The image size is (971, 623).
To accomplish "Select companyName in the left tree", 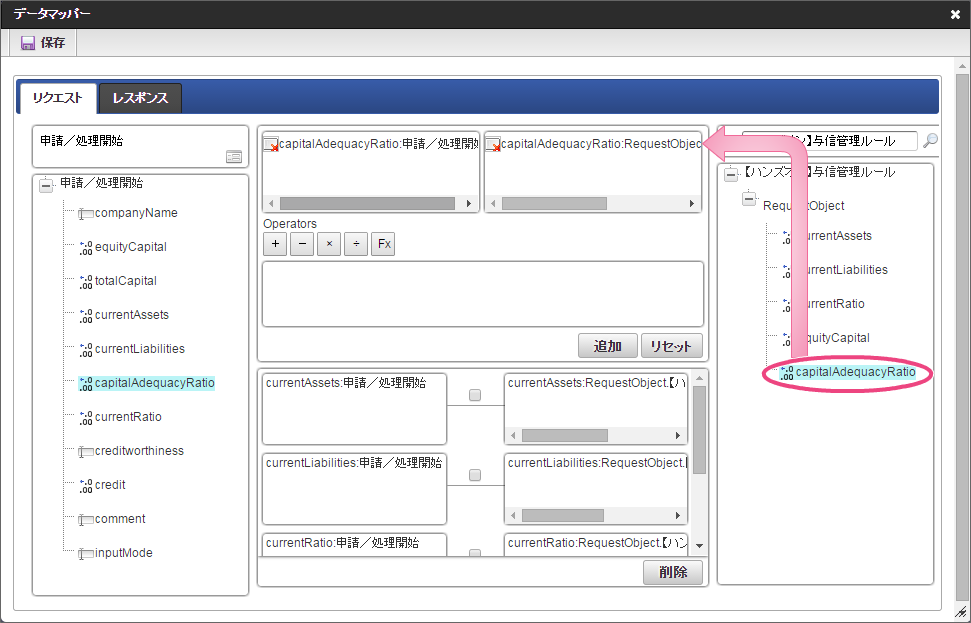I will pos(136,213).
